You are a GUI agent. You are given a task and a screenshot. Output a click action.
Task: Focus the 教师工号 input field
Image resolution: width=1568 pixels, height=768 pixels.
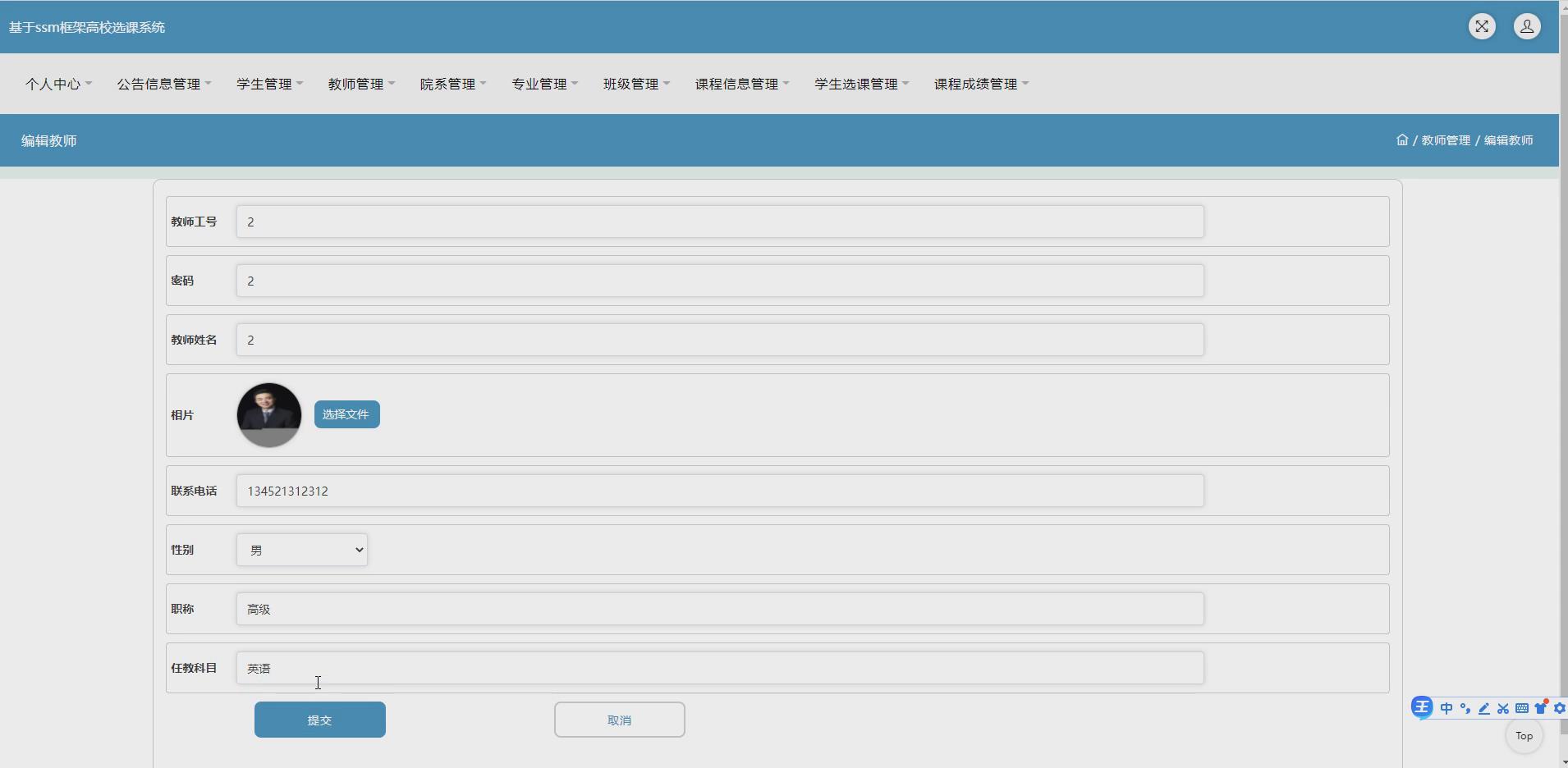coord(720,222)
